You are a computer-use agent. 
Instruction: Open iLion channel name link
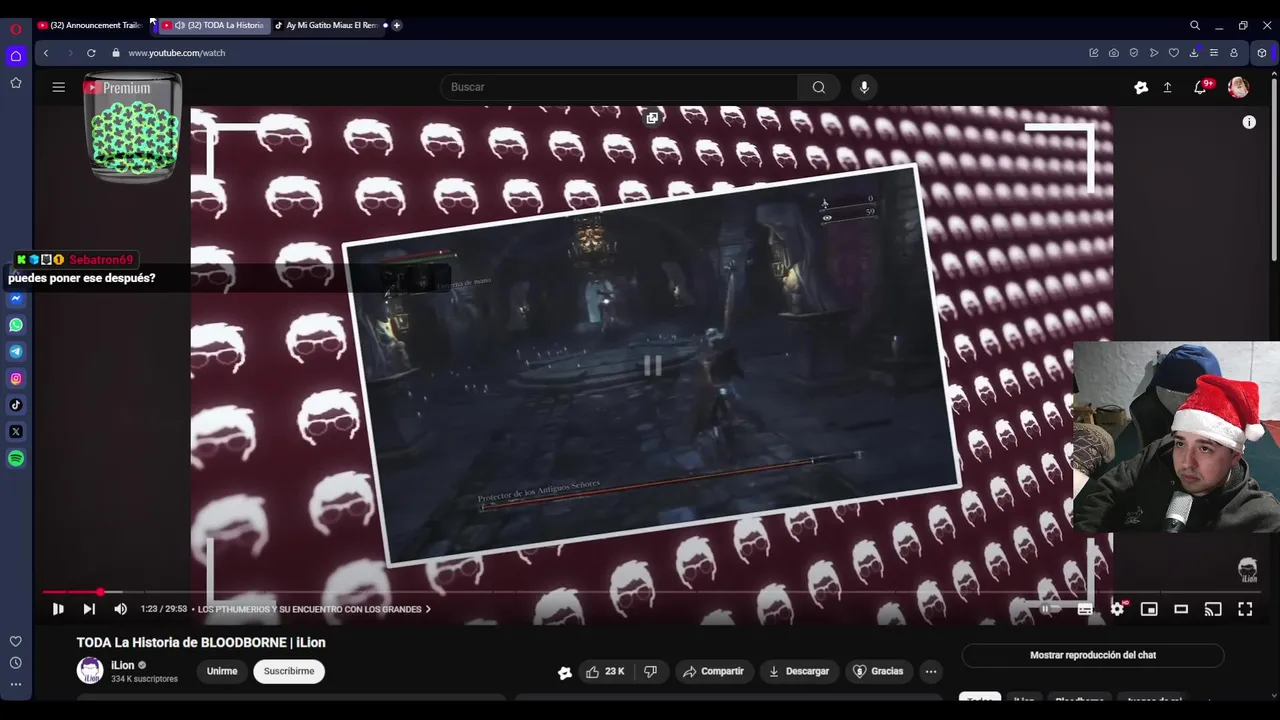tap(122, 665)
